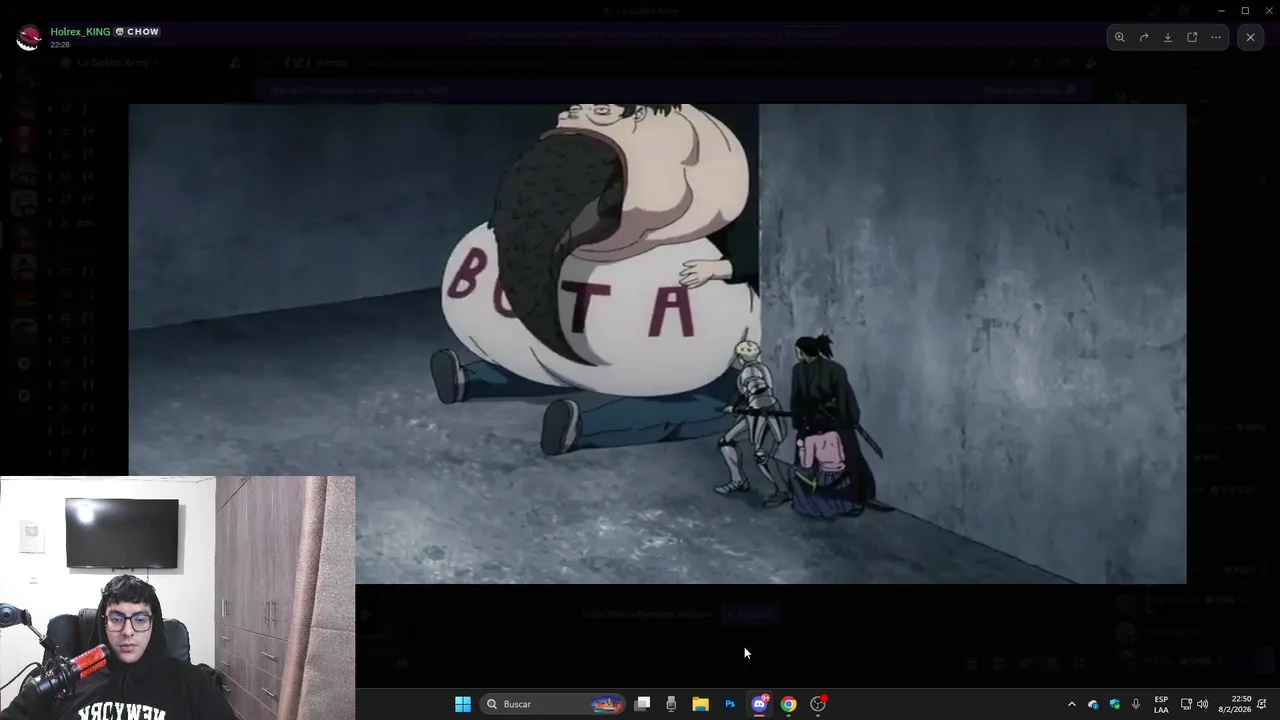The width and height of the screenshot is (1280, 720).
Task: Open the USB device app on taskbar
Action: coord(671,704)
